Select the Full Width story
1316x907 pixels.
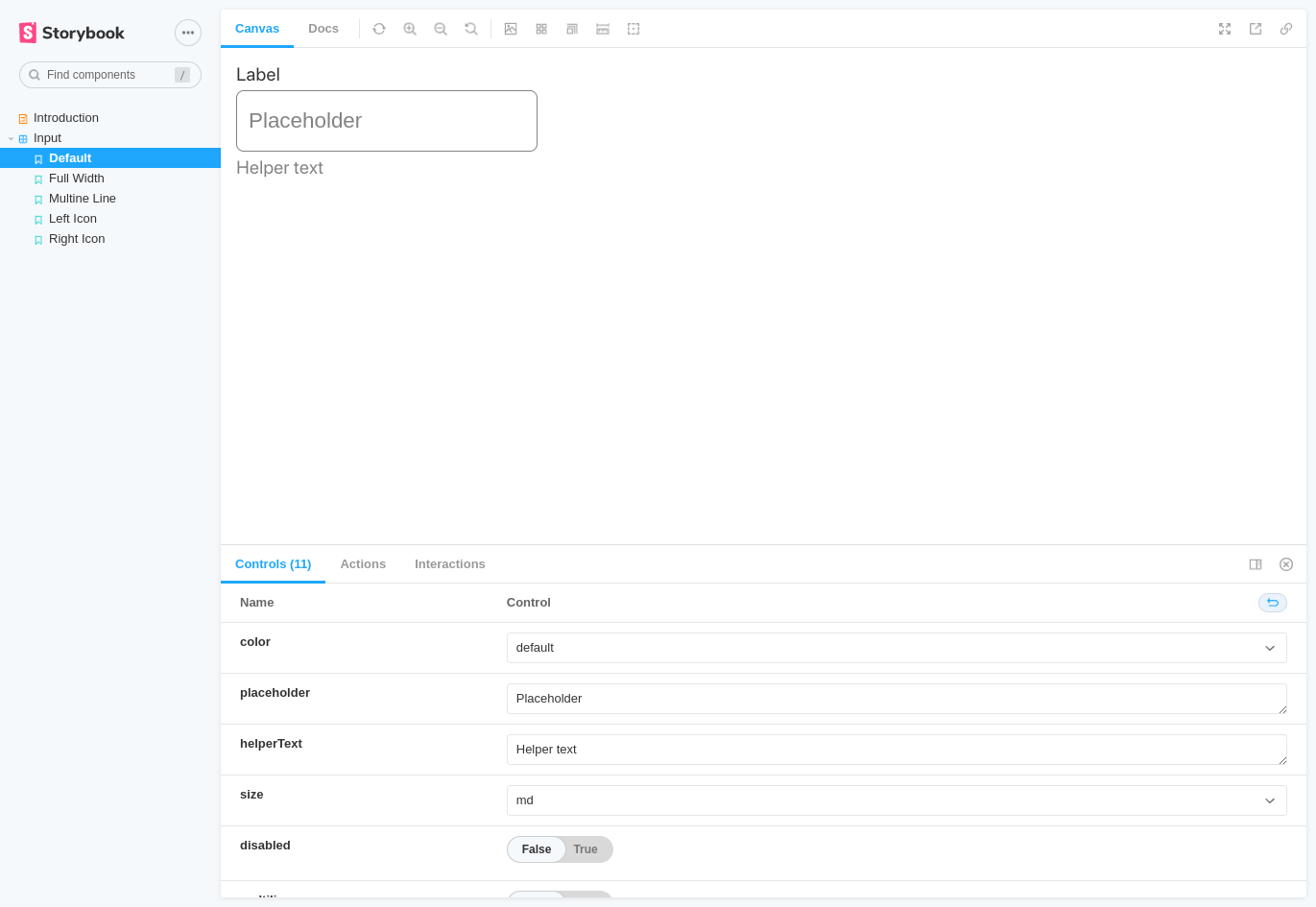point(77,178)
